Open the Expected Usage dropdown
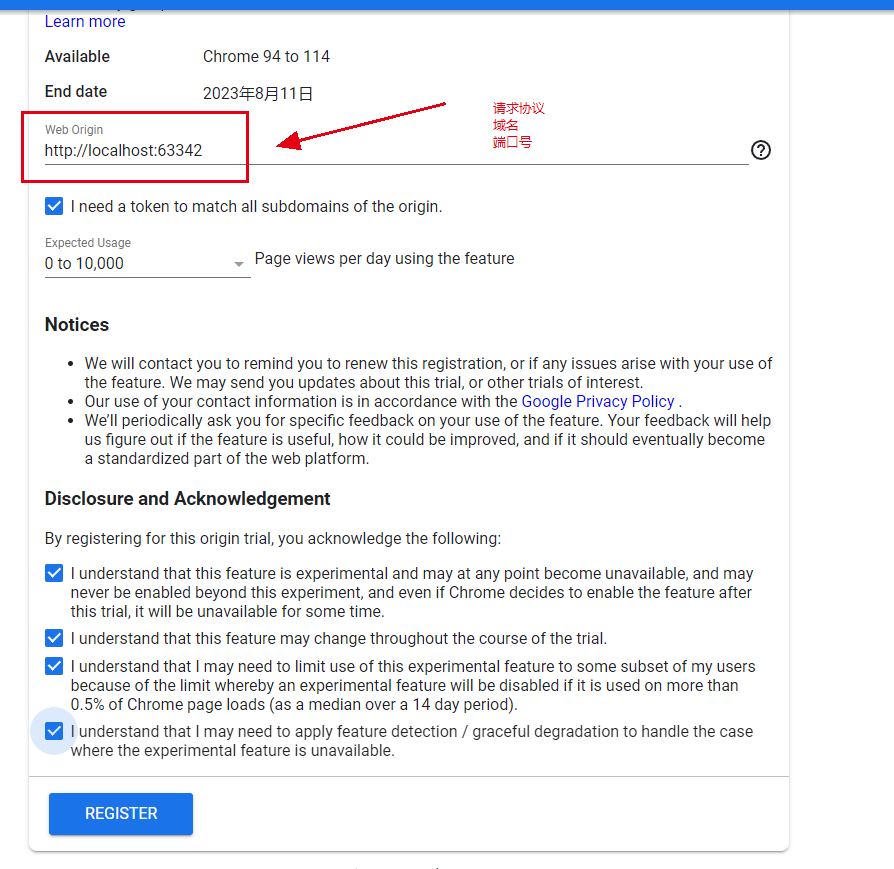This screenshot has height=869, width=894. [x=147, y=264]
